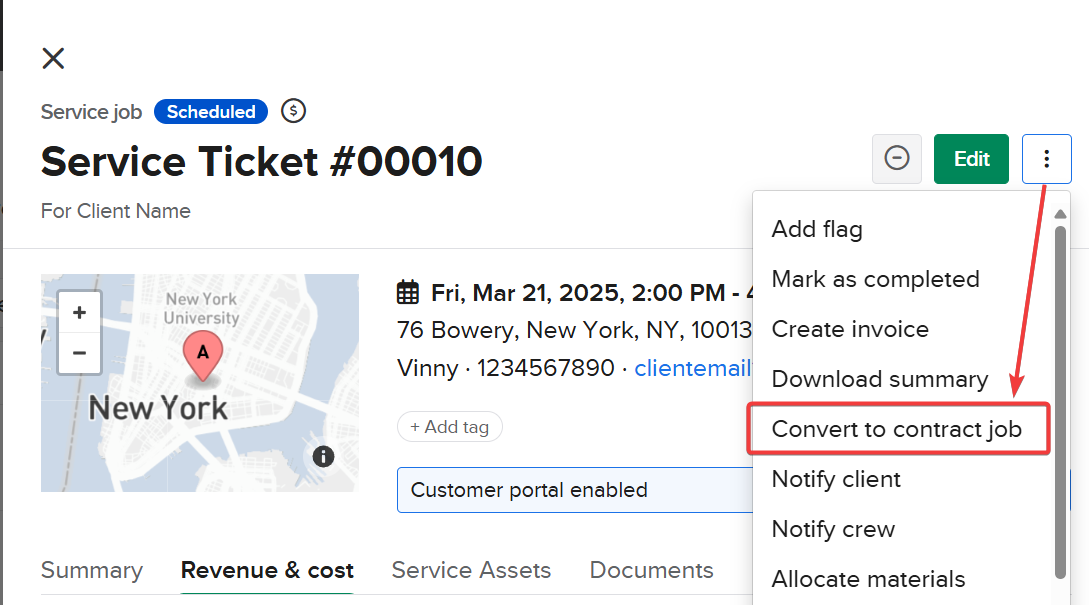
Task: Close the service ticket panel with X
Action: (53, 58)
